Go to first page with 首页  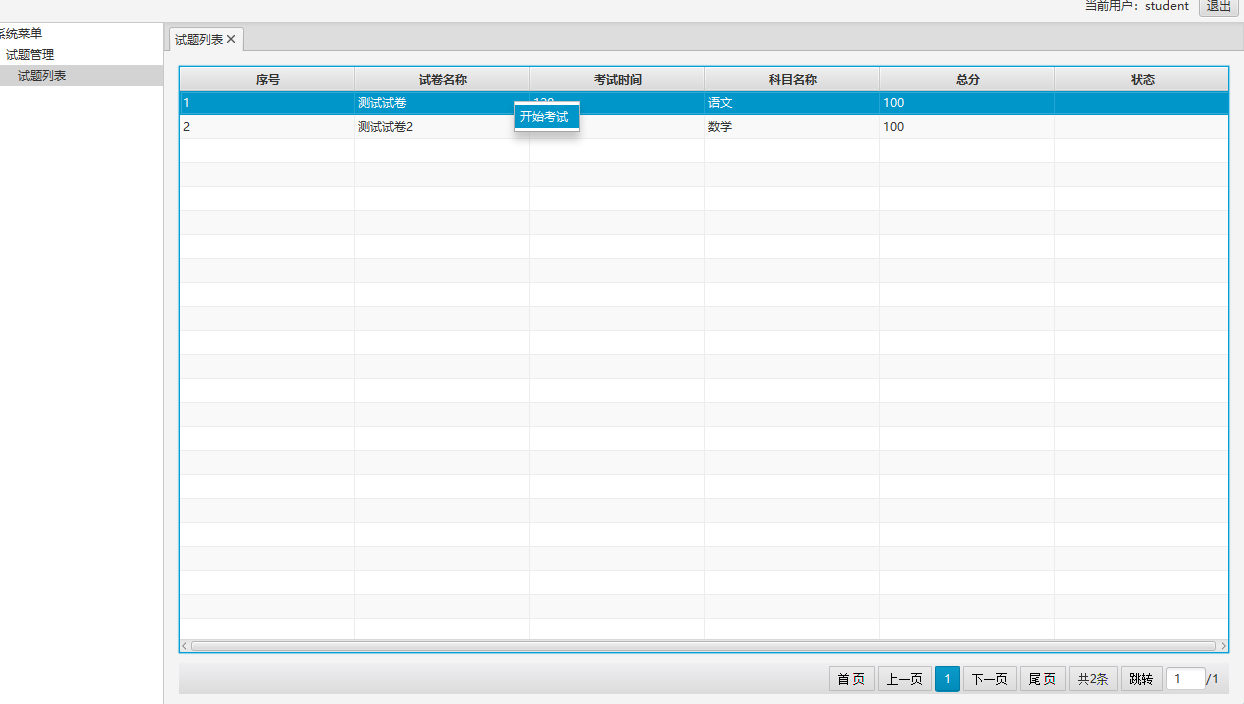(x=851, y=679)
